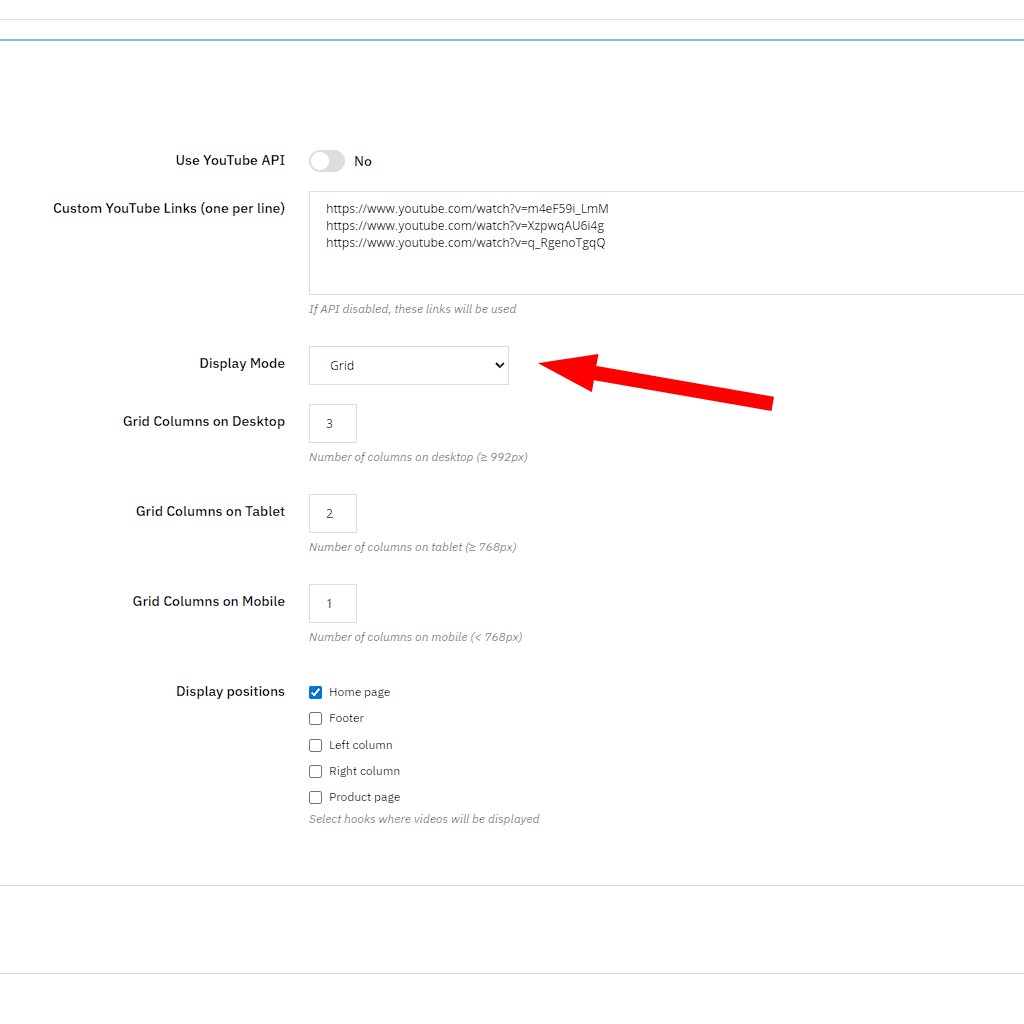Screen dimensions: 1024x1024
Task: Click the 'Number of columns on mobile' hint
Action: (416, 637)
